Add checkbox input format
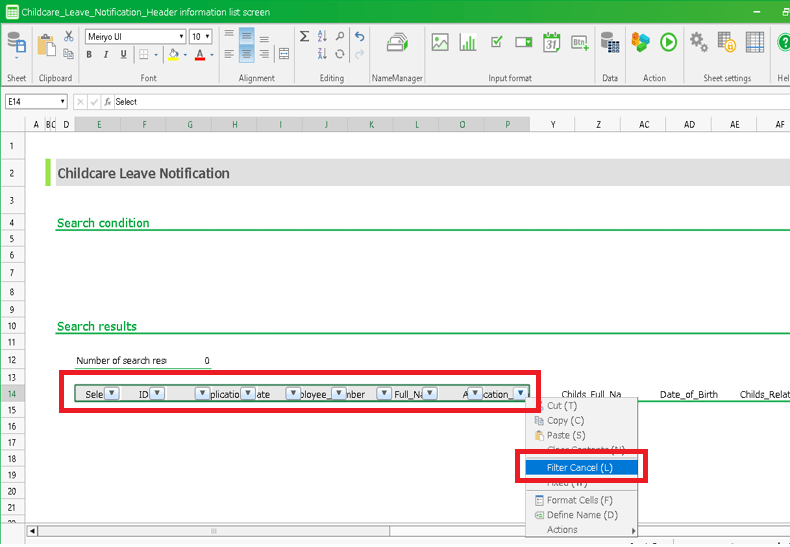790x547 pixels. click(496, 43)
